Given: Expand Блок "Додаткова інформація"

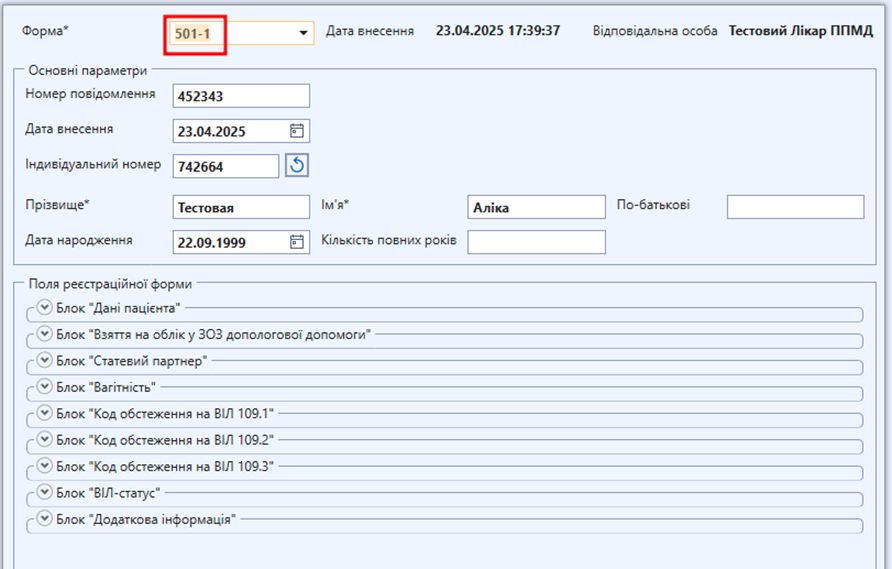Looking at the screenshot, I should (x=44, y=518).
